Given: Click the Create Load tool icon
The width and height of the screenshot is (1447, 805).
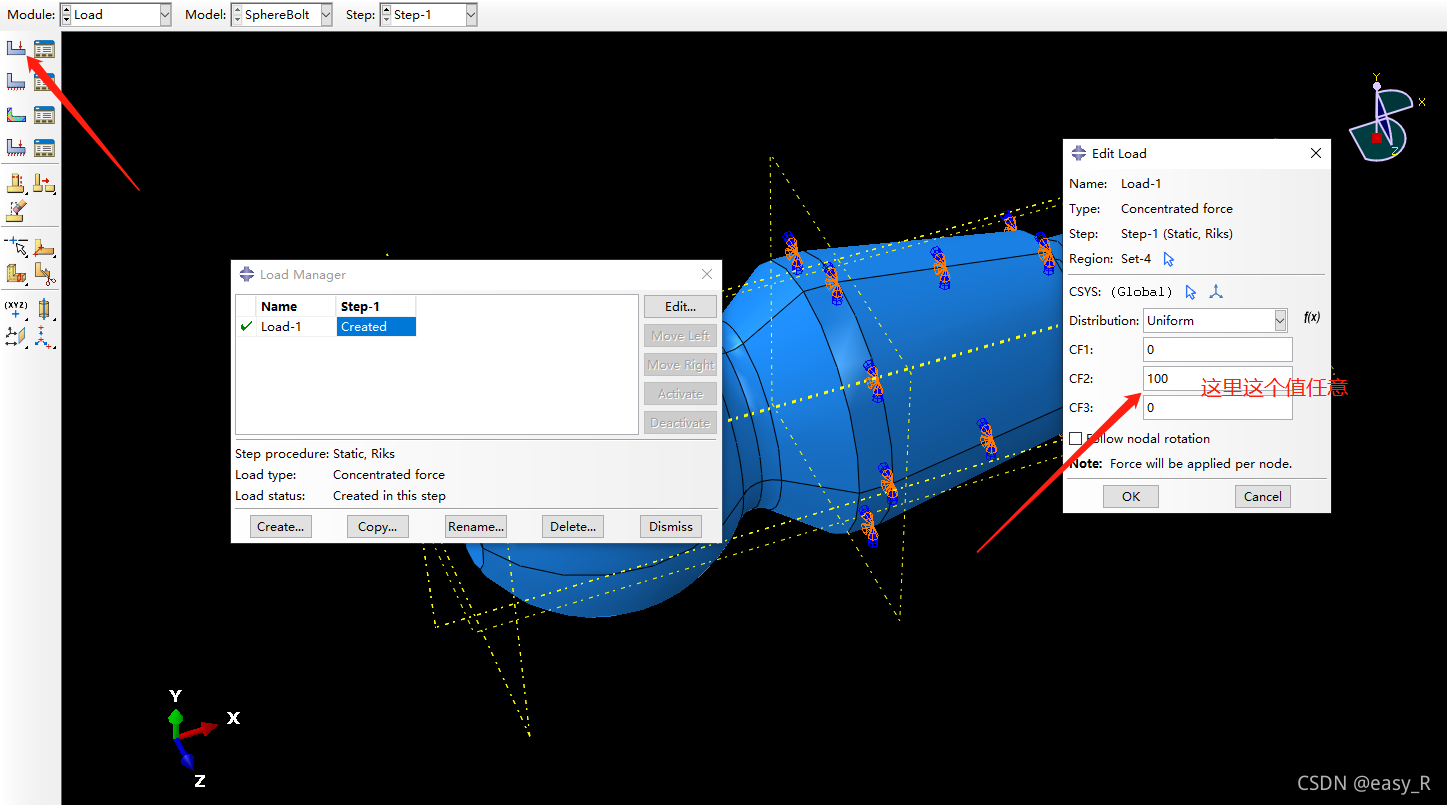Looking at the screenshot, I should pos(16,48).
